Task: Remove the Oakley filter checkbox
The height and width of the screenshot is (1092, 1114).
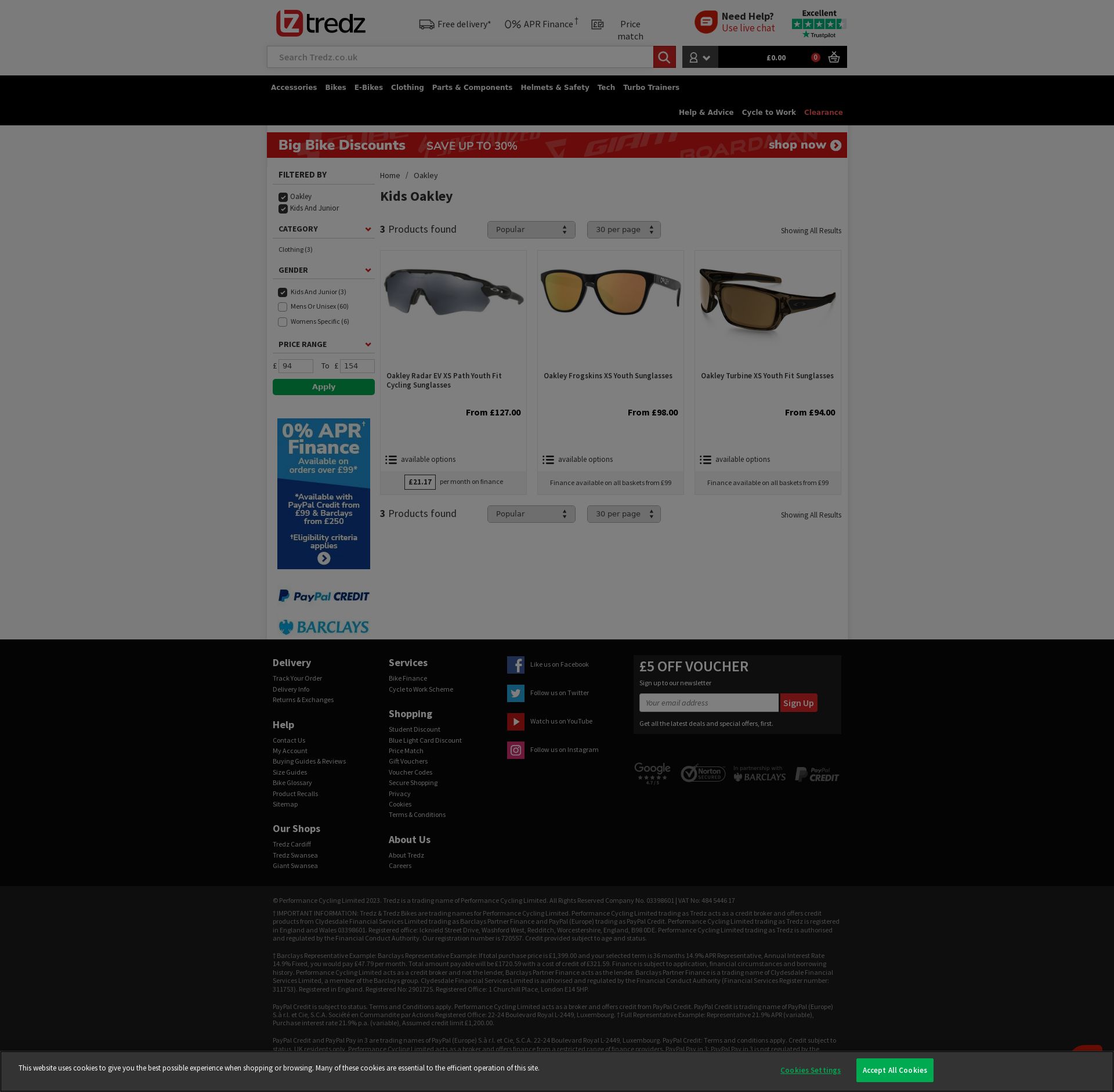Action: point(283,197)
